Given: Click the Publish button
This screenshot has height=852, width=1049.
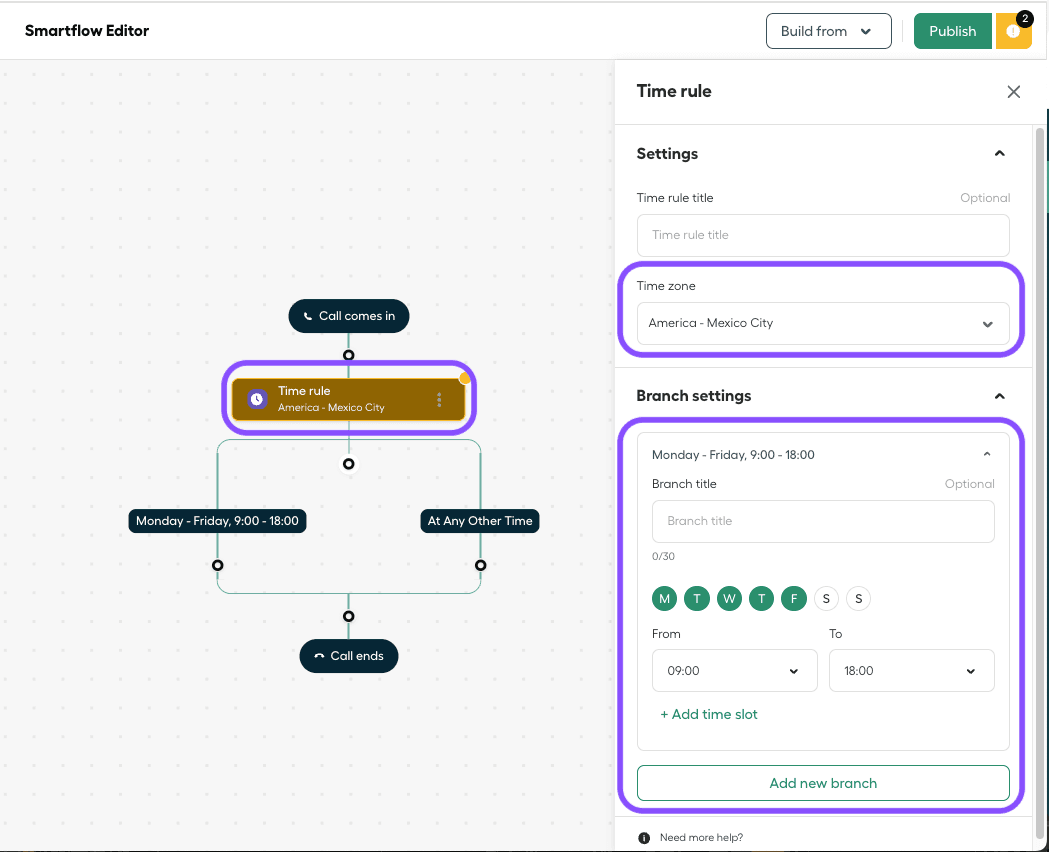Looking at the screenshot, I should click(x=952, y=31).
